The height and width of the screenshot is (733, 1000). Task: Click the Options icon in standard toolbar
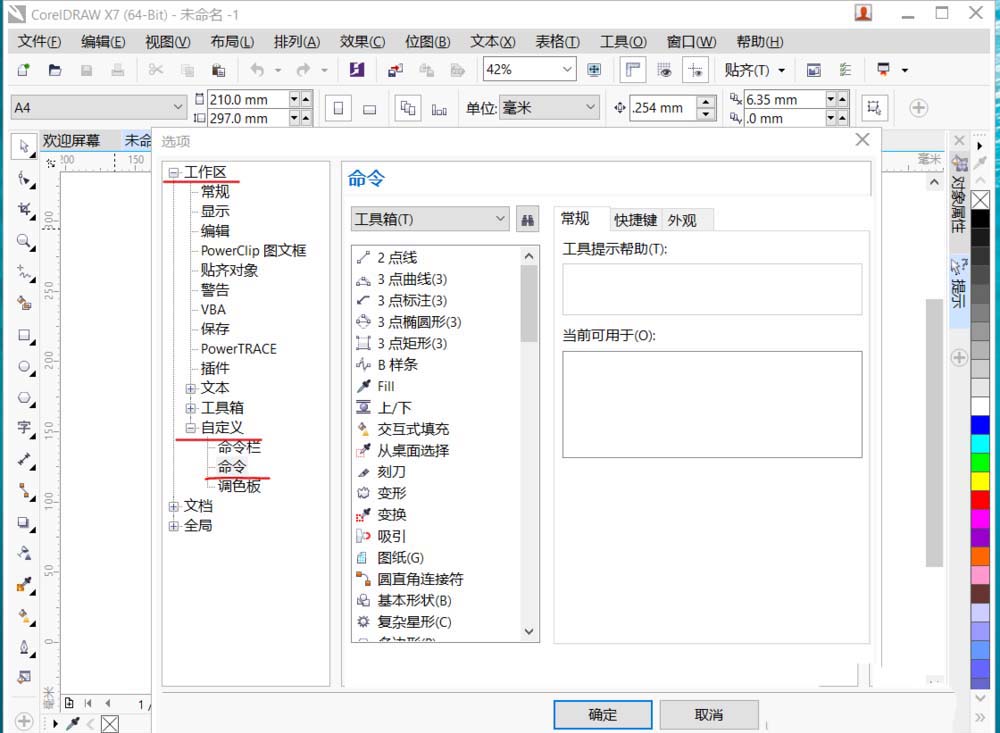(x=845, y=70)
